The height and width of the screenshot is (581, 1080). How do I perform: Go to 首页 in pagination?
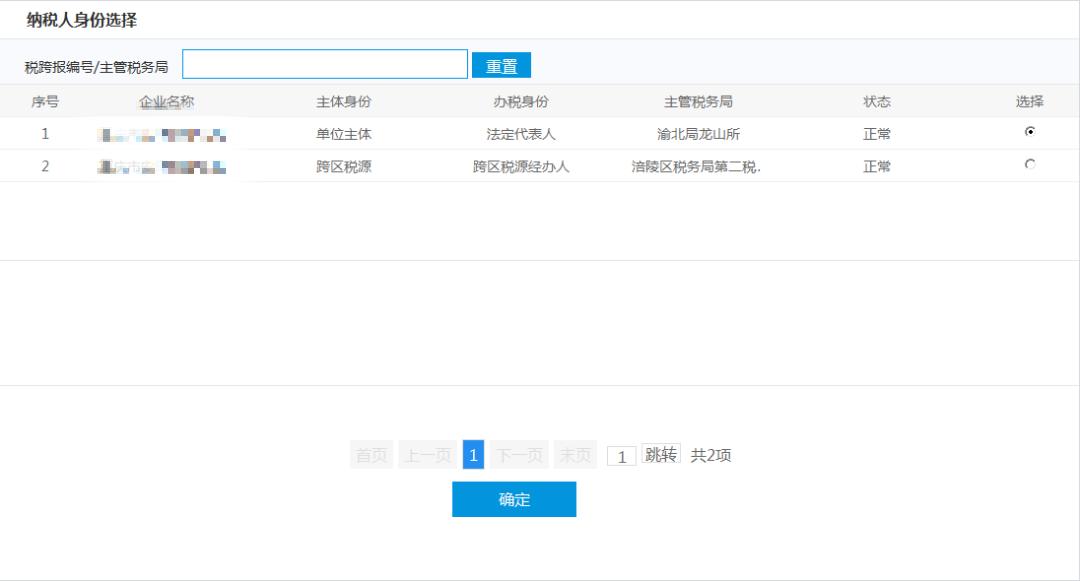pyautogui.click(x=371, y=455)
